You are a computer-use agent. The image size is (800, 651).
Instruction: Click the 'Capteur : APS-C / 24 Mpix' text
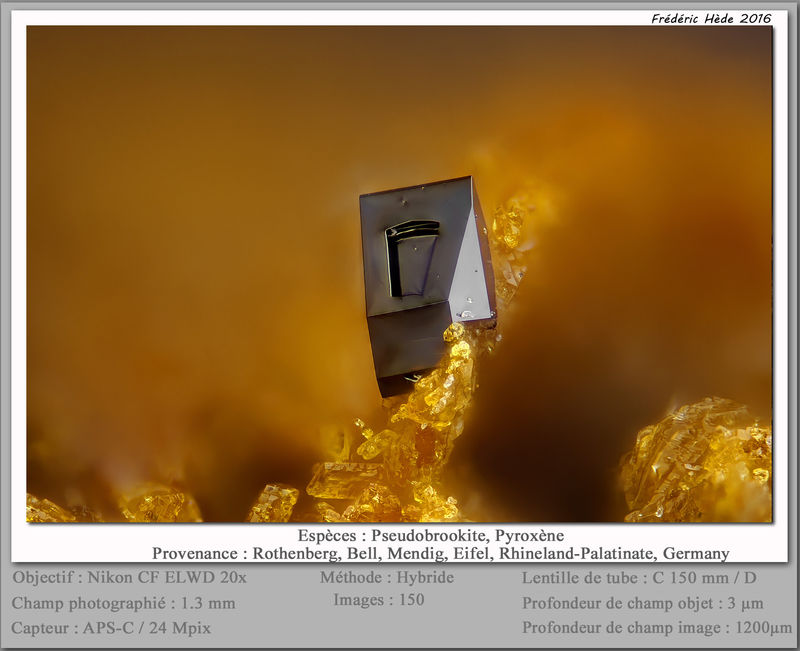pos(111,628)
